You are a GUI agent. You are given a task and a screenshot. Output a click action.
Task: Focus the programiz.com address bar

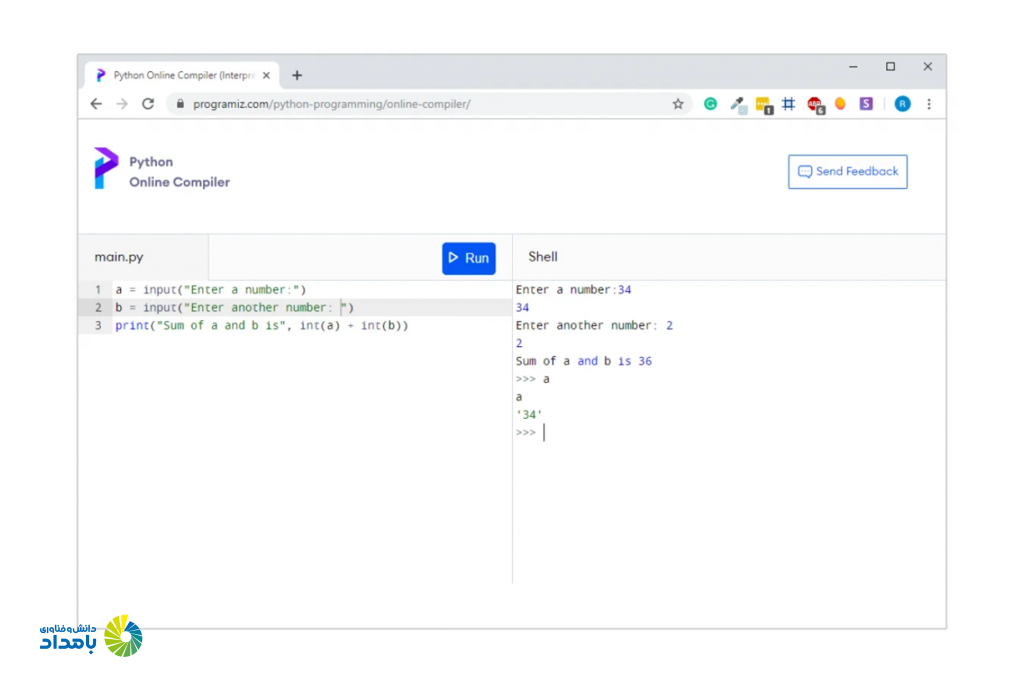(x=431, y=104)
